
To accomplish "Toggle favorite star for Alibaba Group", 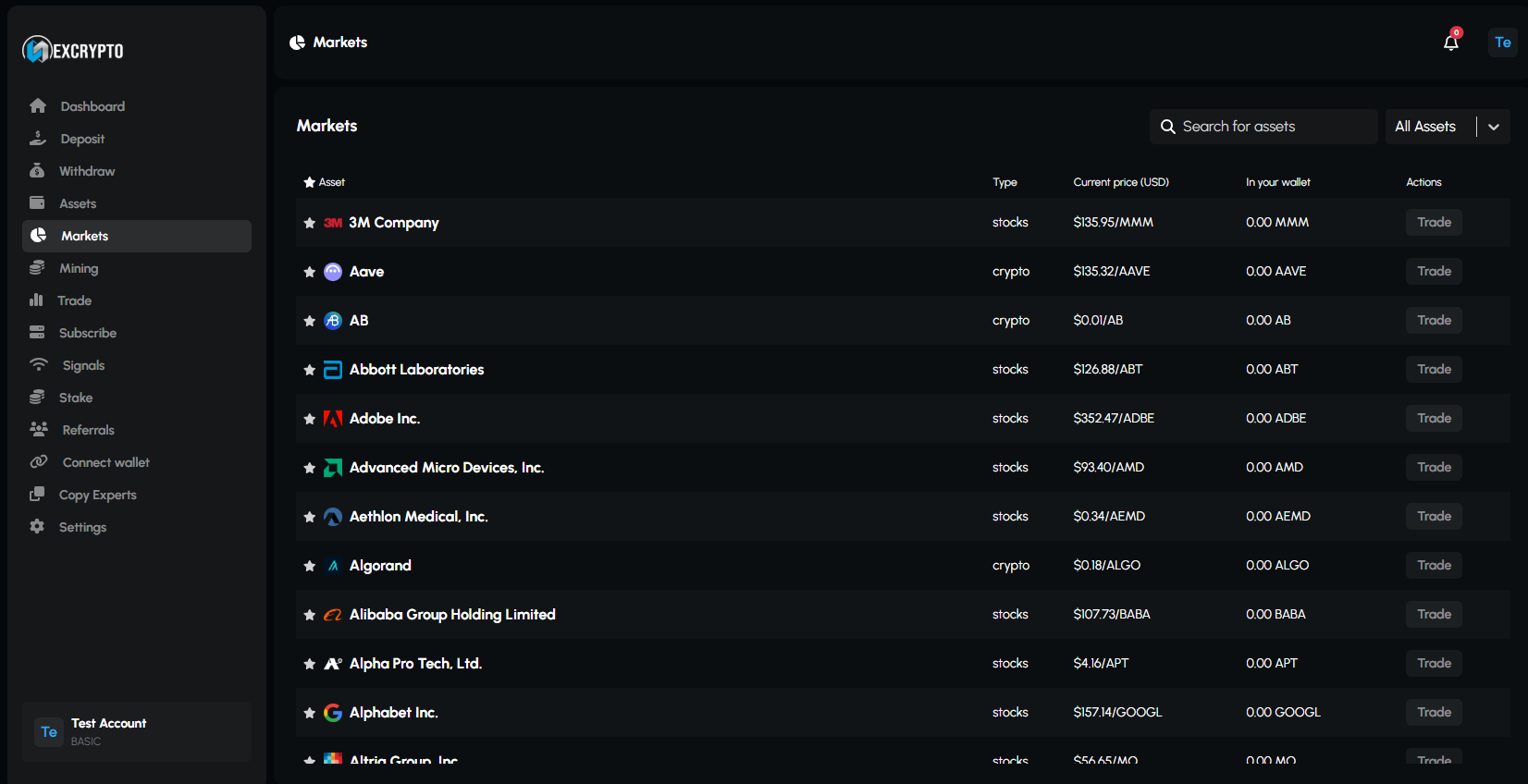I will (310, 615).
